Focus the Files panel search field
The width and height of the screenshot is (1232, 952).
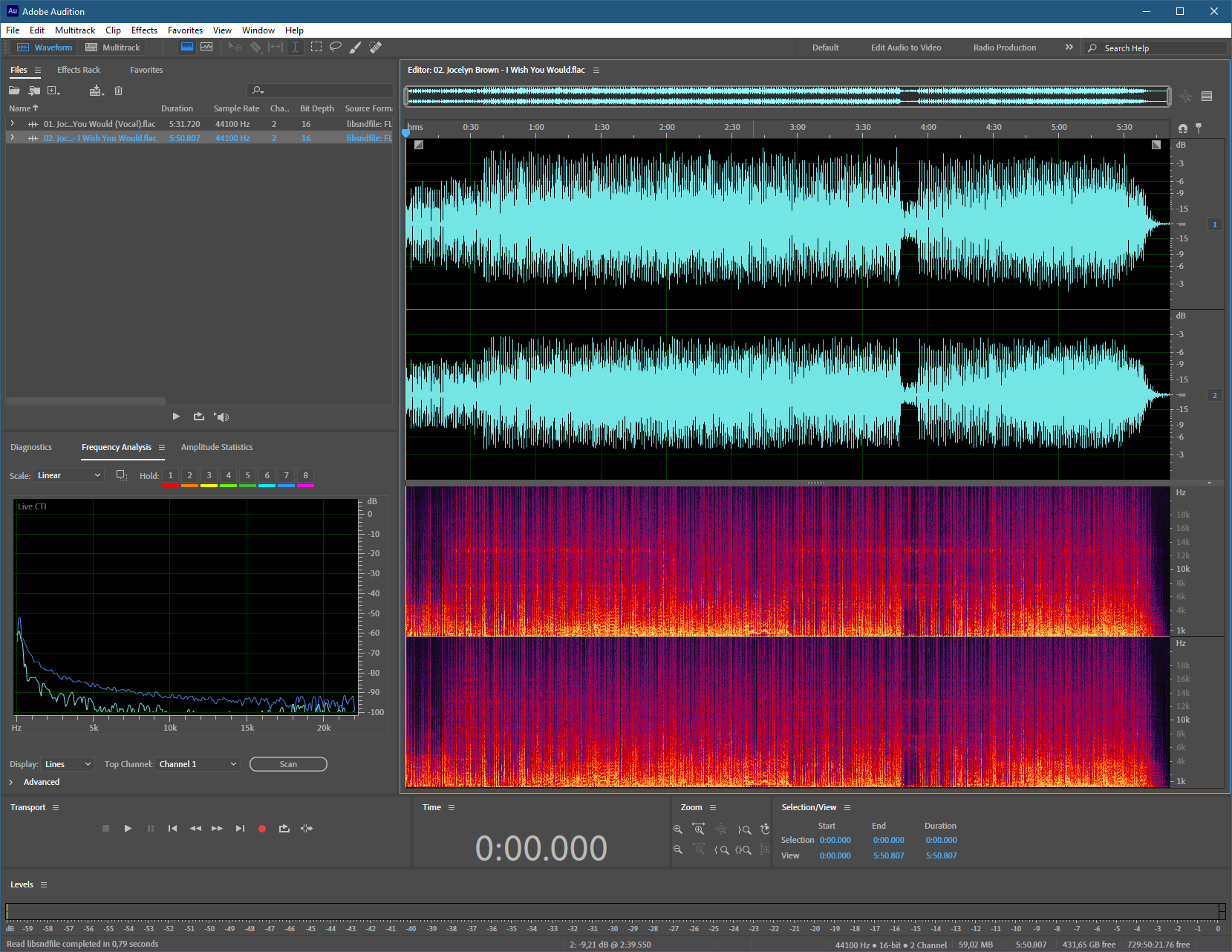pyautogui.click(x=320, y=91)
